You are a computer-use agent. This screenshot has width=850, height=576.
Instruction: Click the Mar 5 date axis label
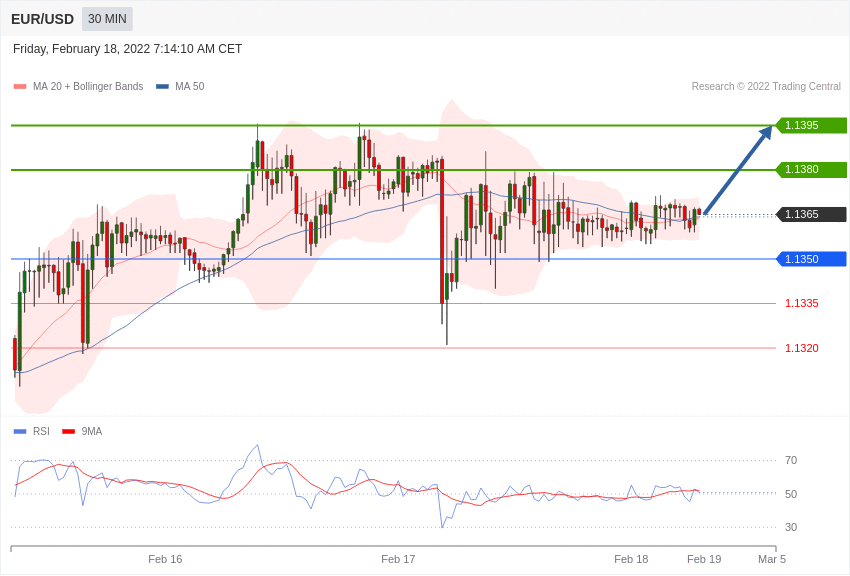pyautogui.click(x=772, y=559)
